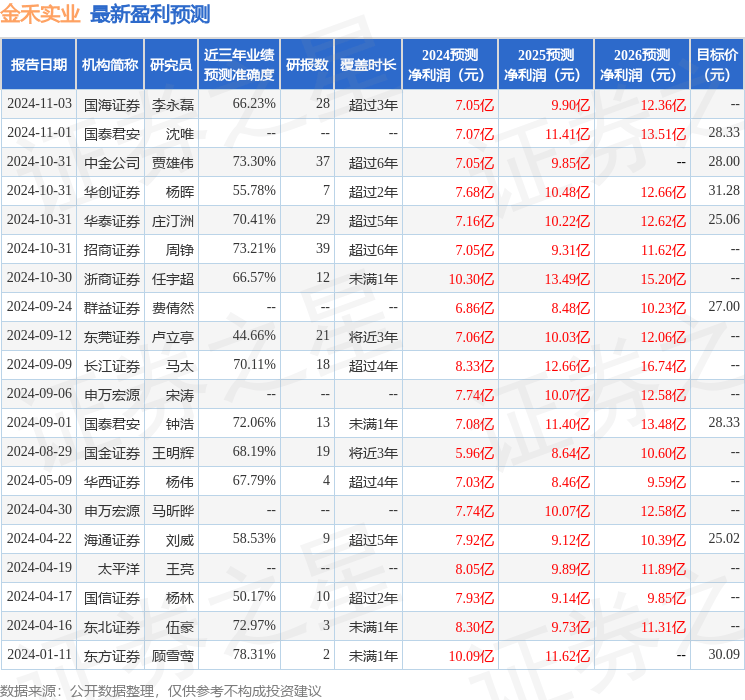Select researcher 李永磊
Viewport: 745px width, 700px height.
tap(173, 105)
